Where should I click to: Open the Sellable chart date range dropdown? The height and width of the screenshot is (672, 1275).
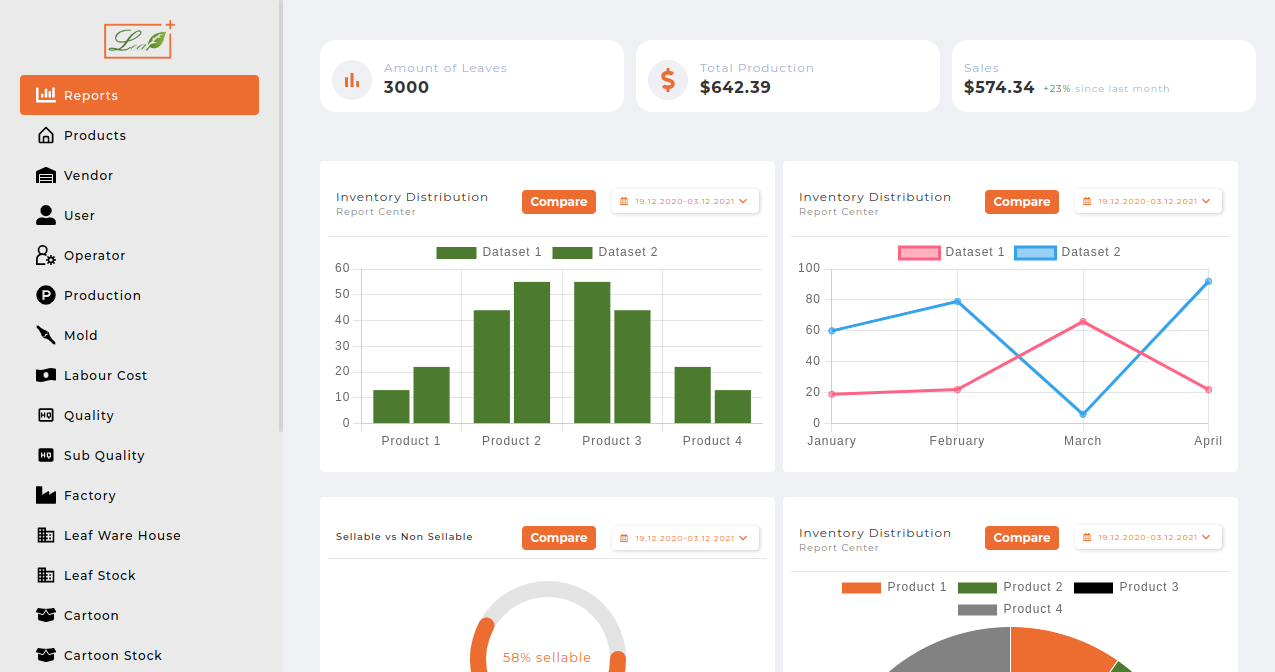tap(685, 538)
